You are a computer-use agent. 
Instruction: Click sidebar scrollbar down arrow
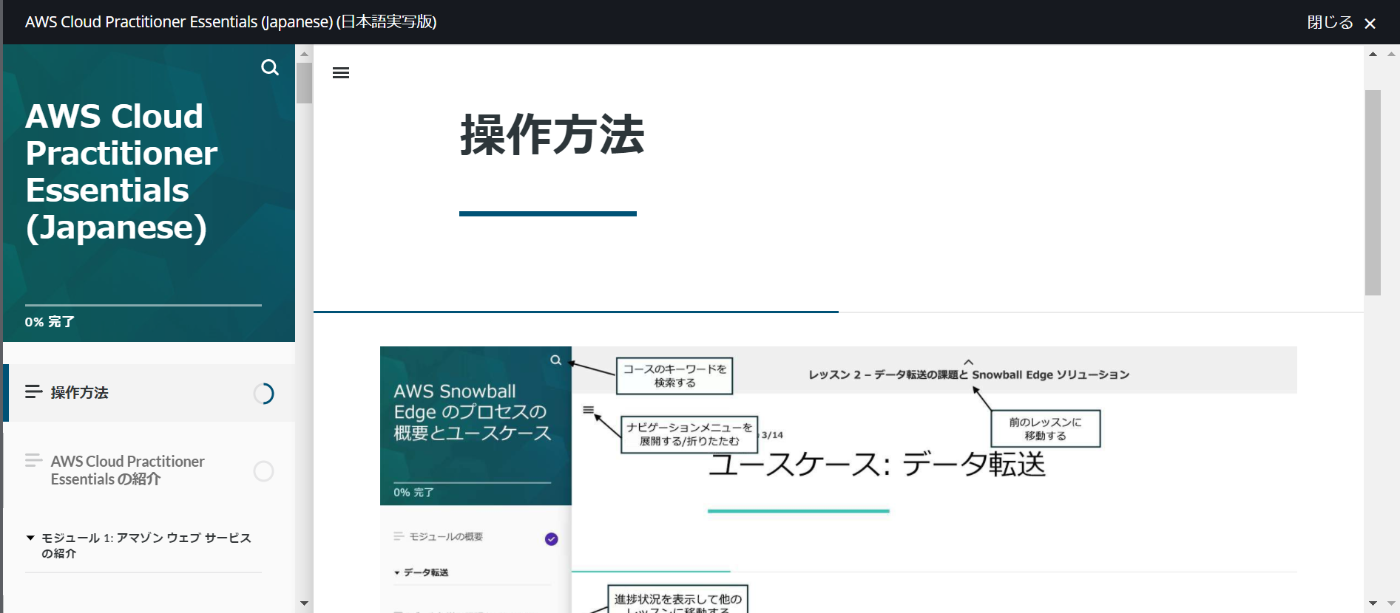(304, 603)
